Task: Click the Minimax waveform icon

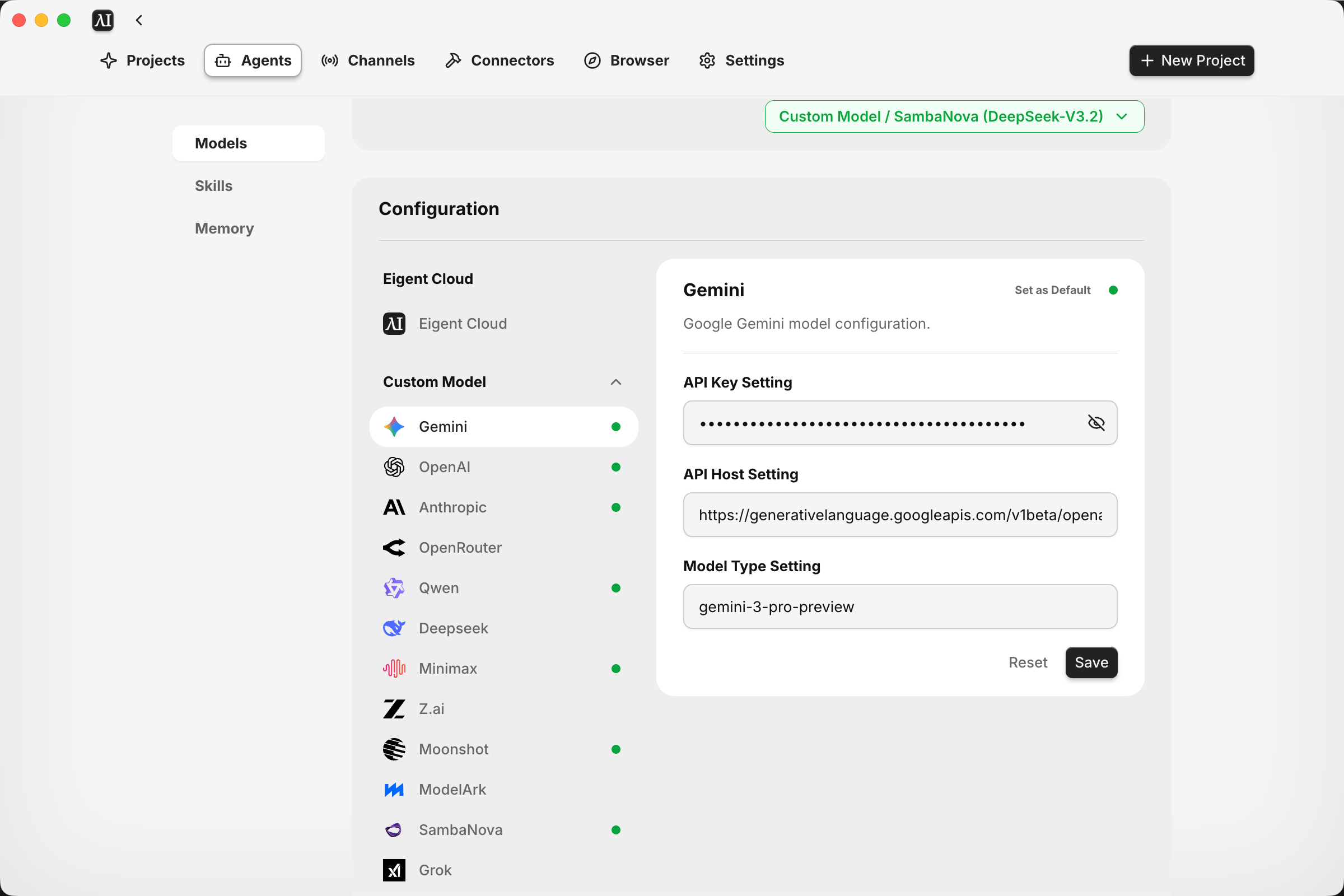Action: click(394, 669)
